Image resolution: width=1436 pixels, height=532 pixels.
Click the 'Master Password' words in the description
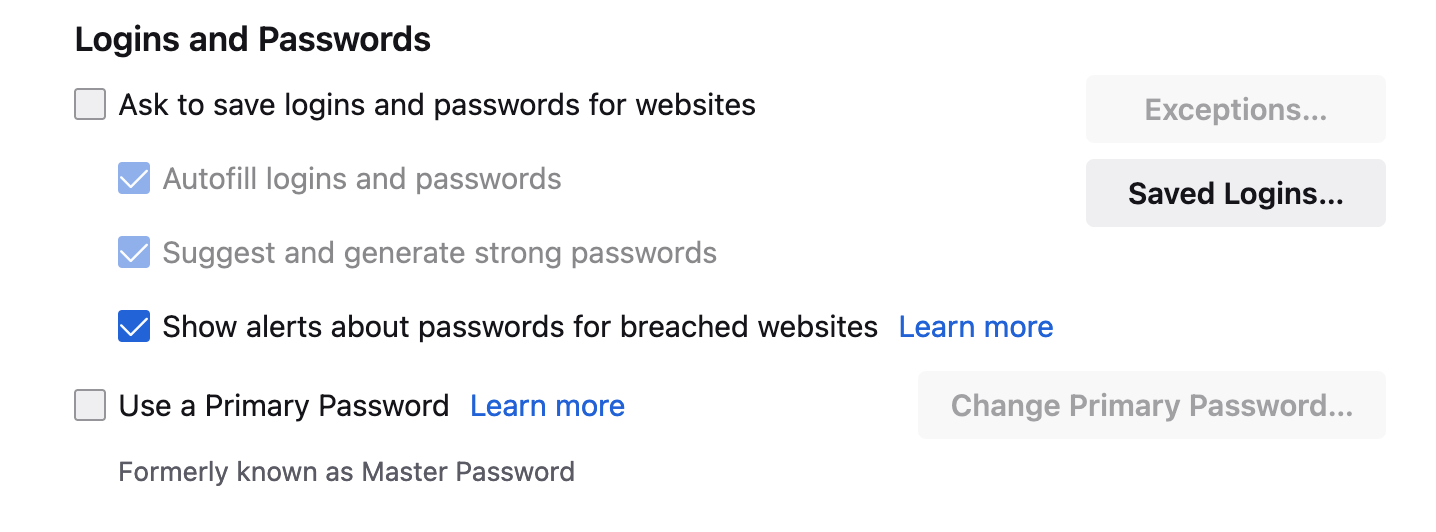tap(468, 471)
